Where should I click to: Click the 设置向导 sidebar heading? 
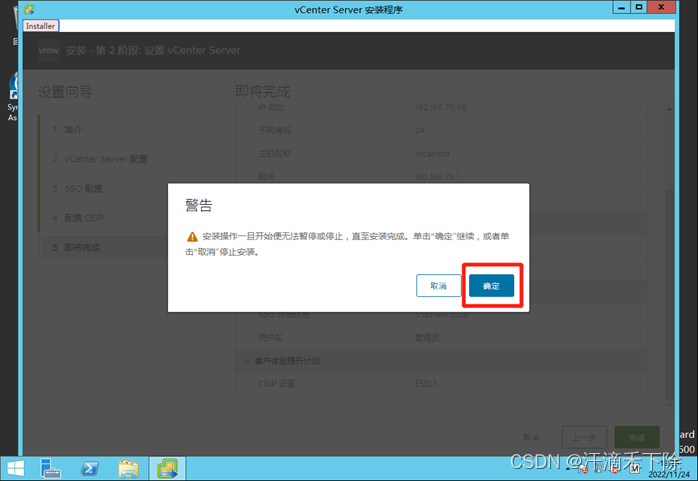coord(65,92)
